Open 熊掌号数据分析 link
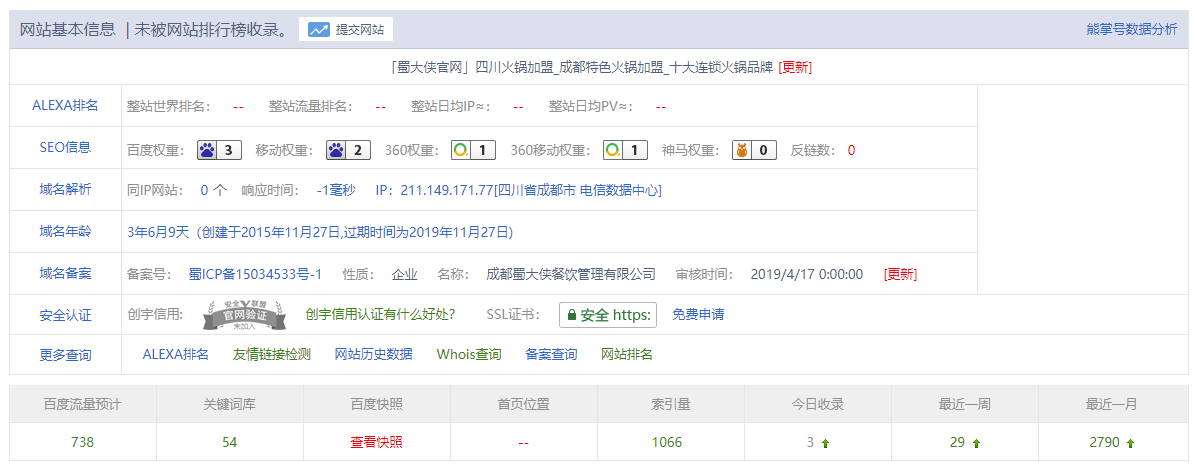1195x468 pixels. tap(1132, 30)
